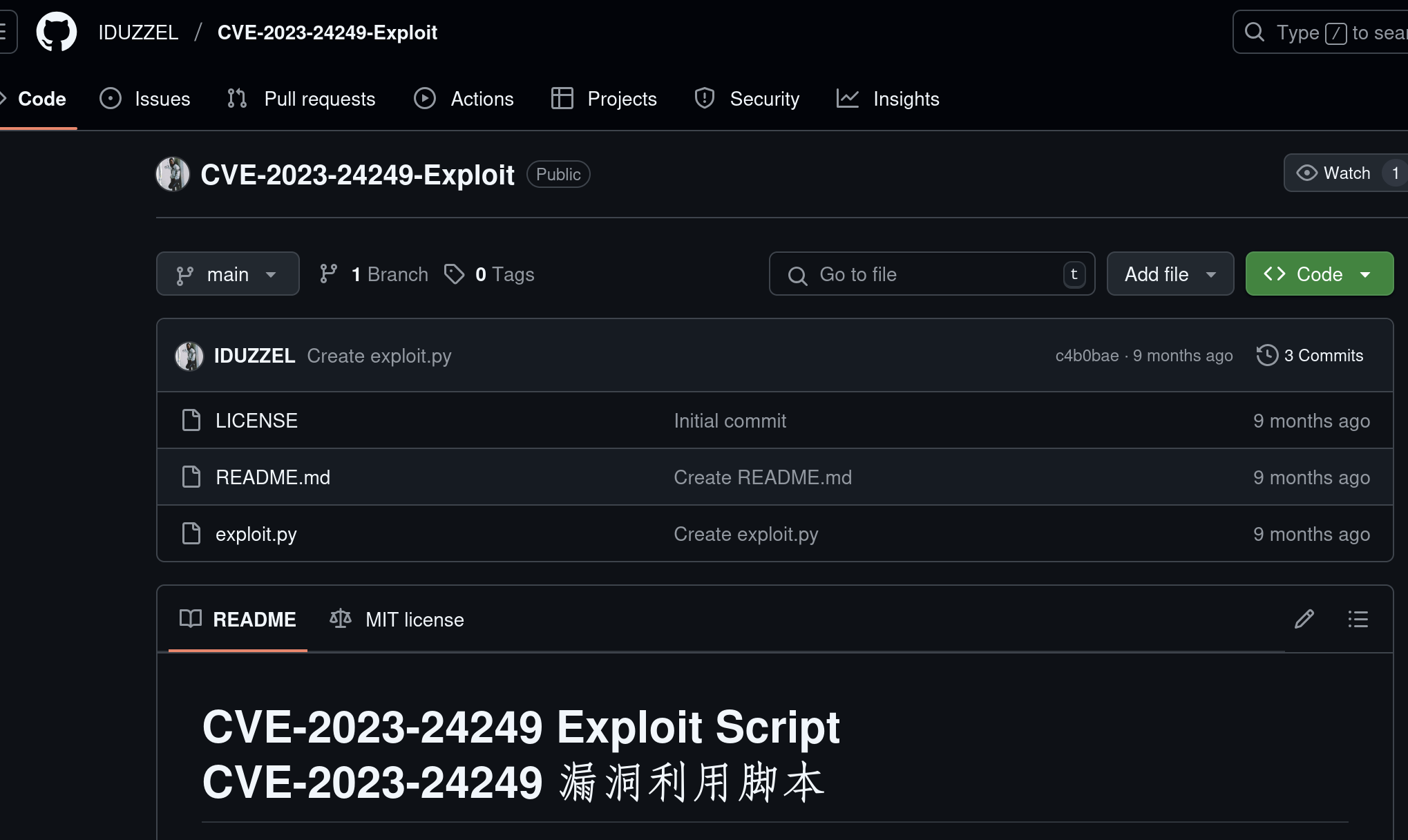Open the Pull requests tab
The height and width of the screenshot is (840, 1408).
(301, 99)
